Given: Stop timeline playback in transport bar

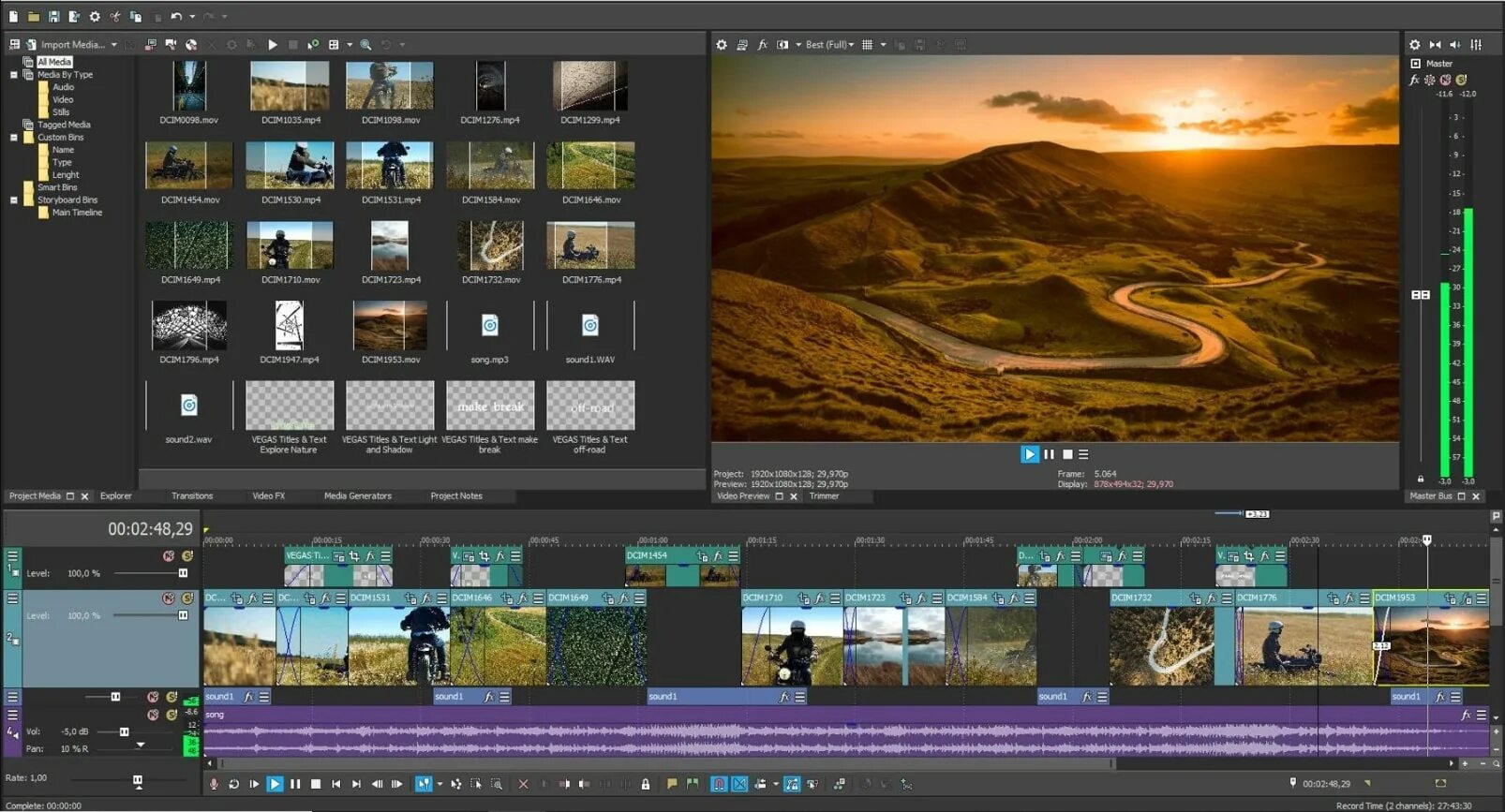Looking at the screenshot, I should [316, 784].
